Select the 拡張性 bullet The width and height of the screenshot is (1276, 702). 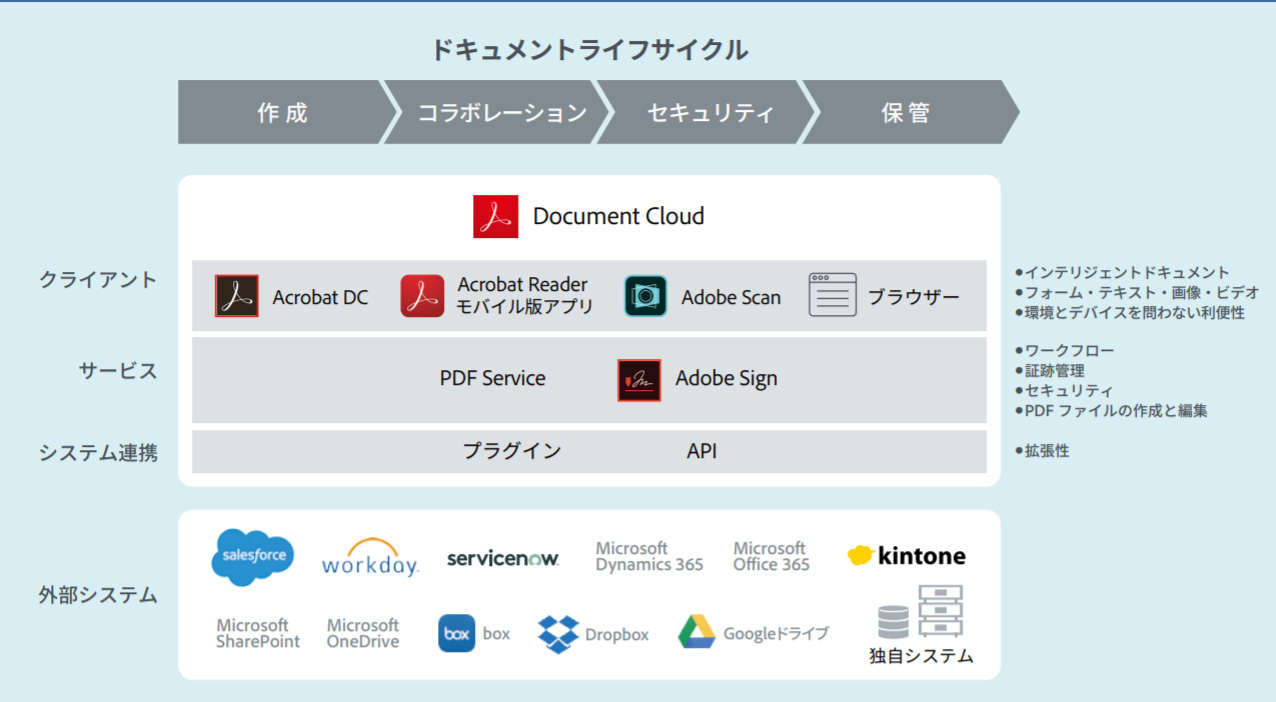(1042, 451)
